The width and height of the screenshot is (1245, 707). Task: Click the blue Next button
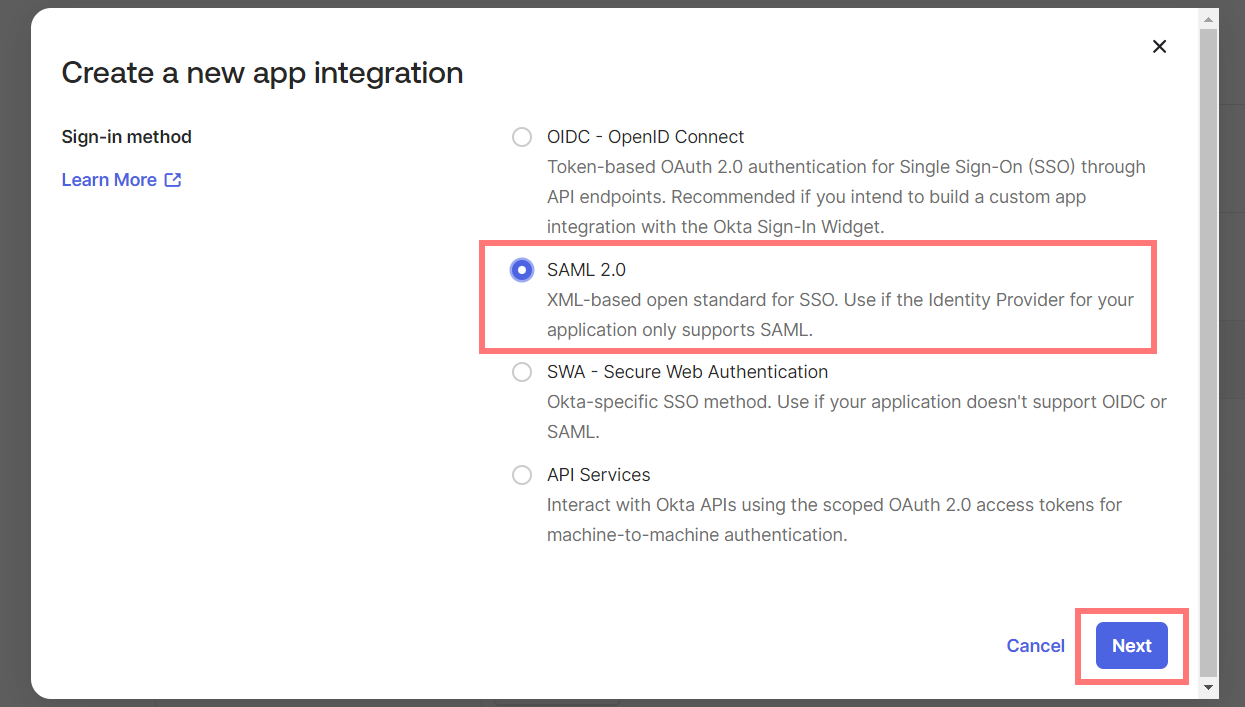point(1132,646)
